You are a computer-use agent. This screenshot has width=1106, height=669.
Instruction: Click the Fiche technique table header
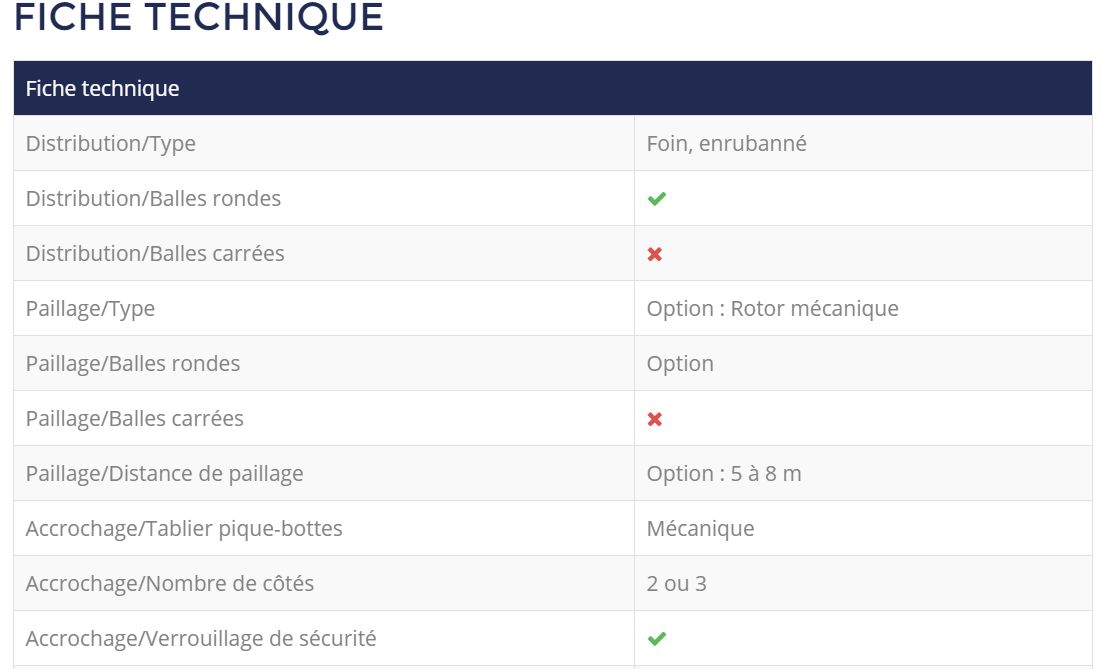[x=102, y=89]
